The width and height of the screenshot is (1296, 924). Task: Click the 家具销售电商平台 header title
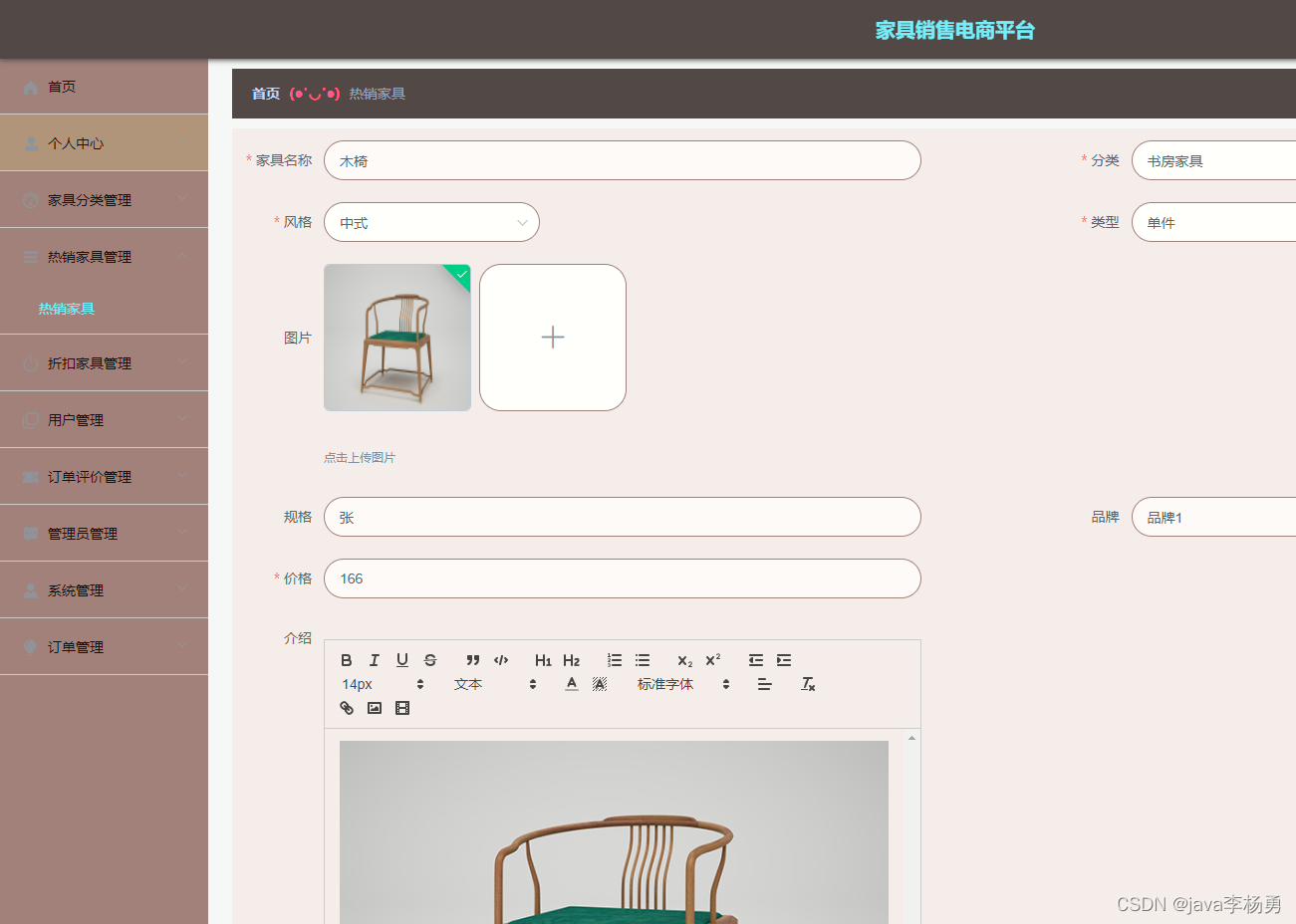(x=955, y=30)
